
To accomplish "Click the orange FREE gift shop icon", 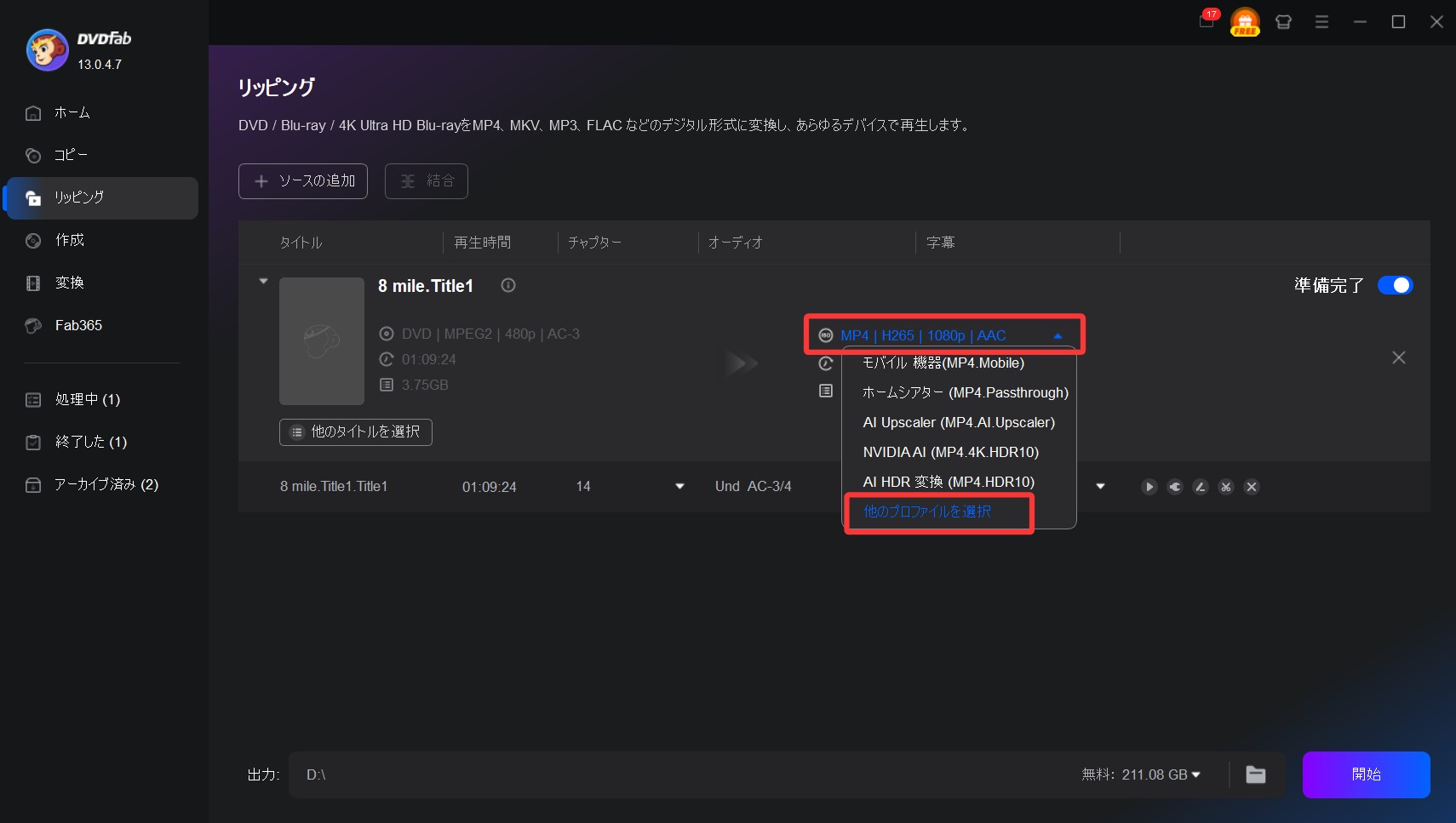I will tap(1245, 21).
